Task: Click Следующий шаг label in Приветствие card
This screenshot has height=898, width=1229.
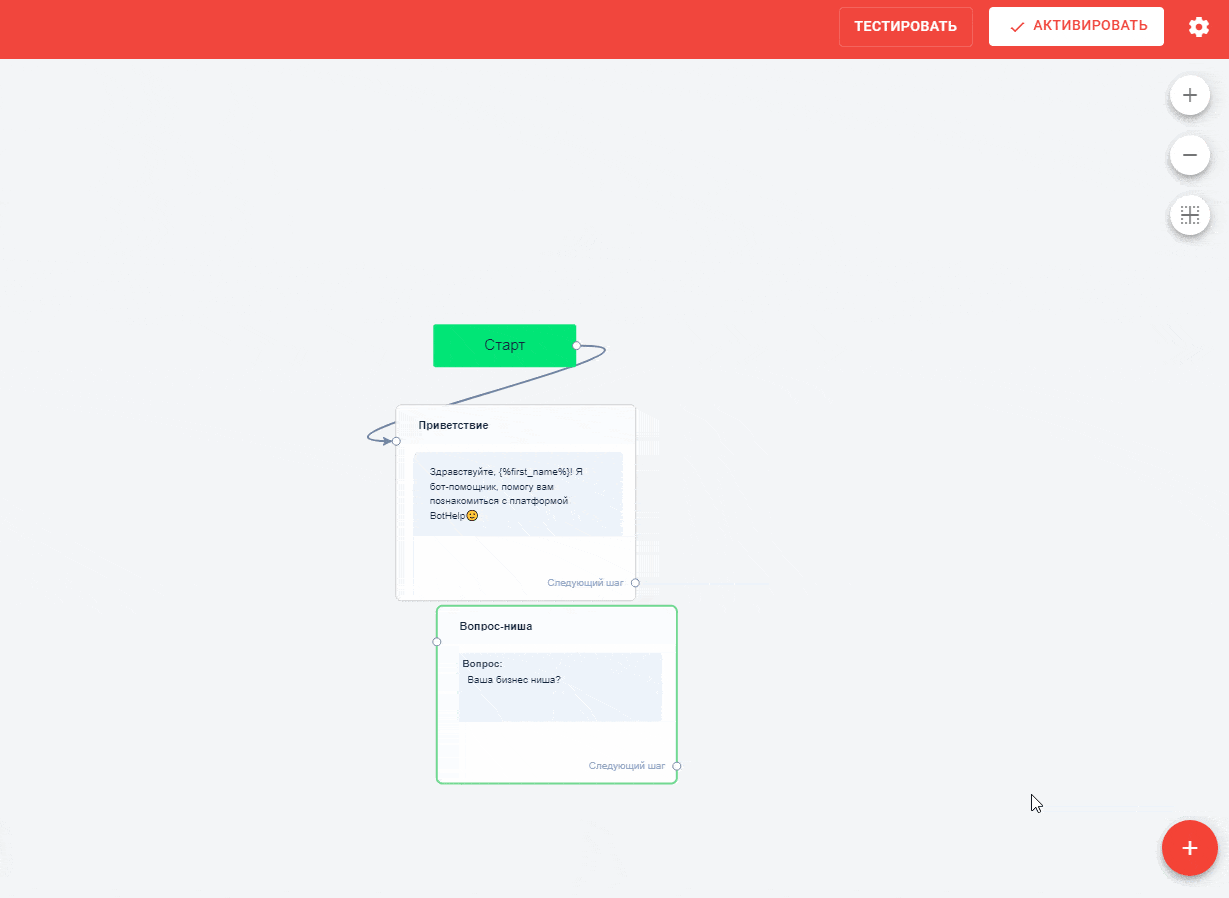Action: click(585, 582)
